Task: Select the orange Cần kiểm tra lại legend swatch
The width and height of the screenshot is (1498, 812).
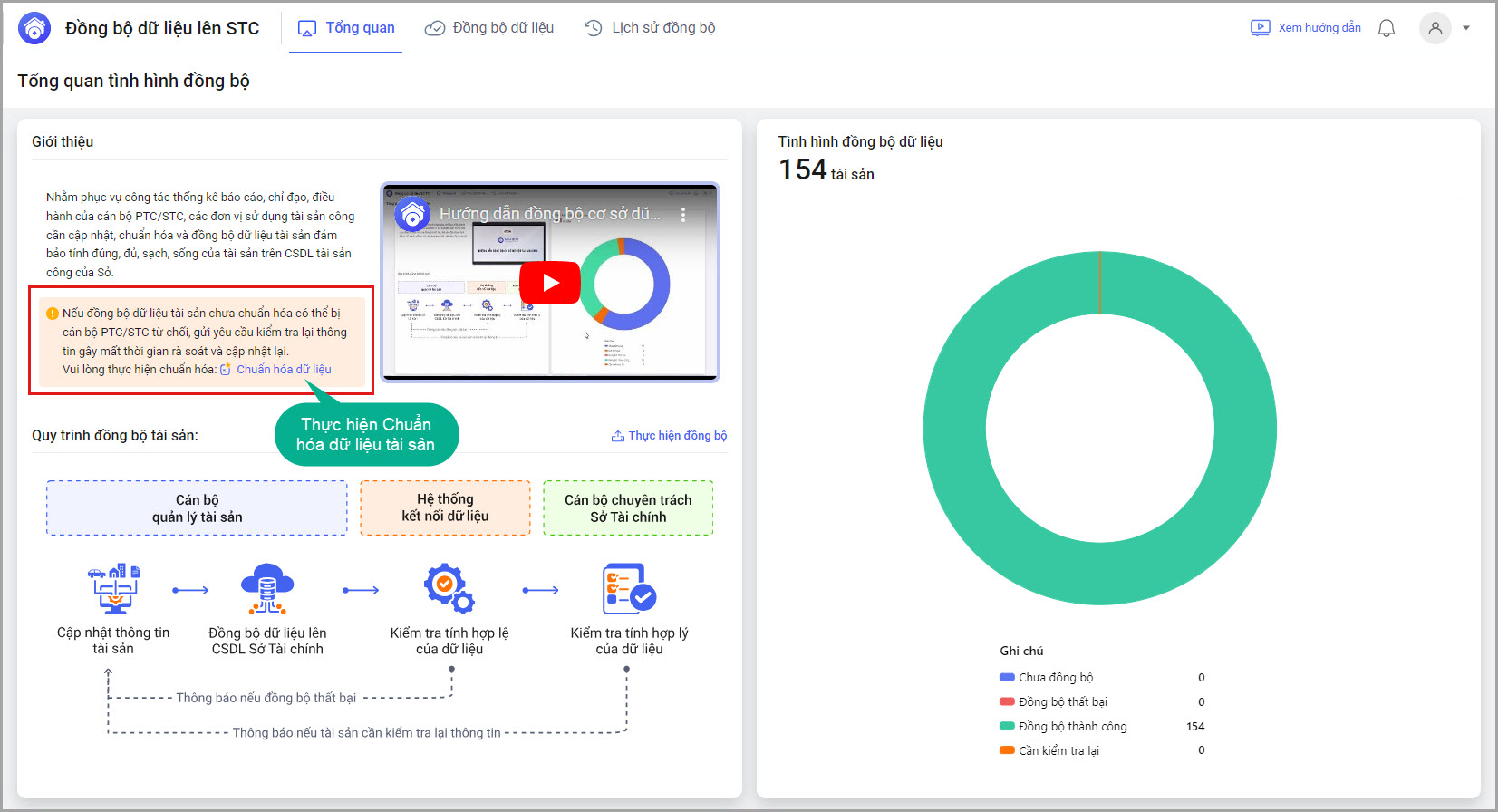Action: coord(1007,750)
